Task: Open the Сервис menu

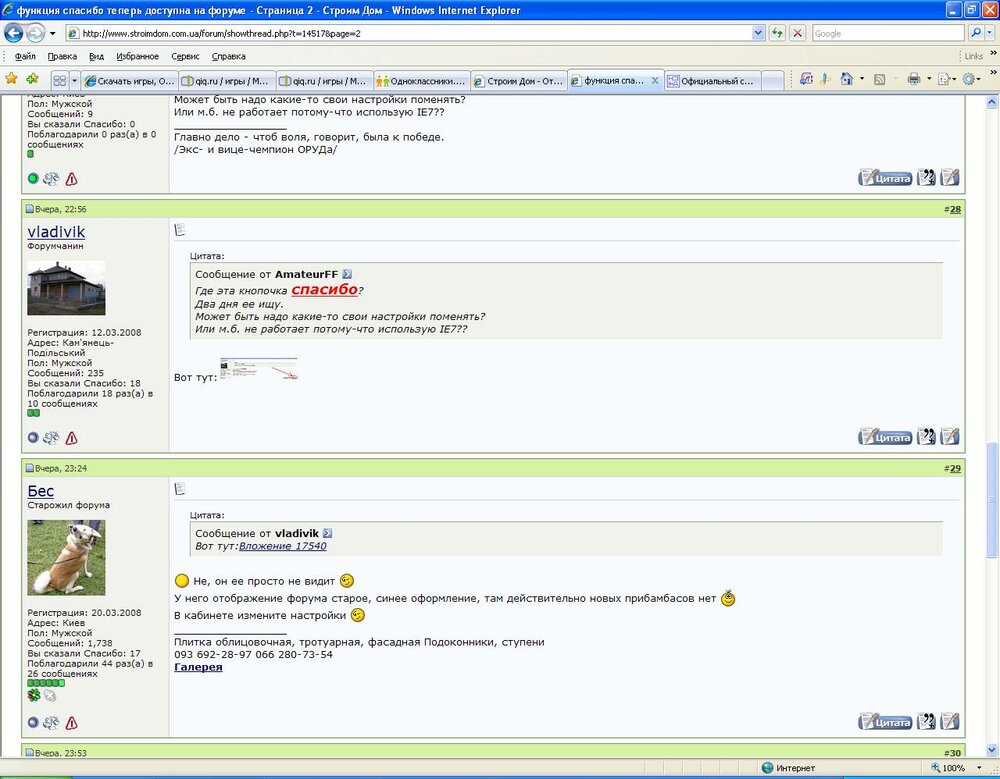Action: [x=185, y=56]
